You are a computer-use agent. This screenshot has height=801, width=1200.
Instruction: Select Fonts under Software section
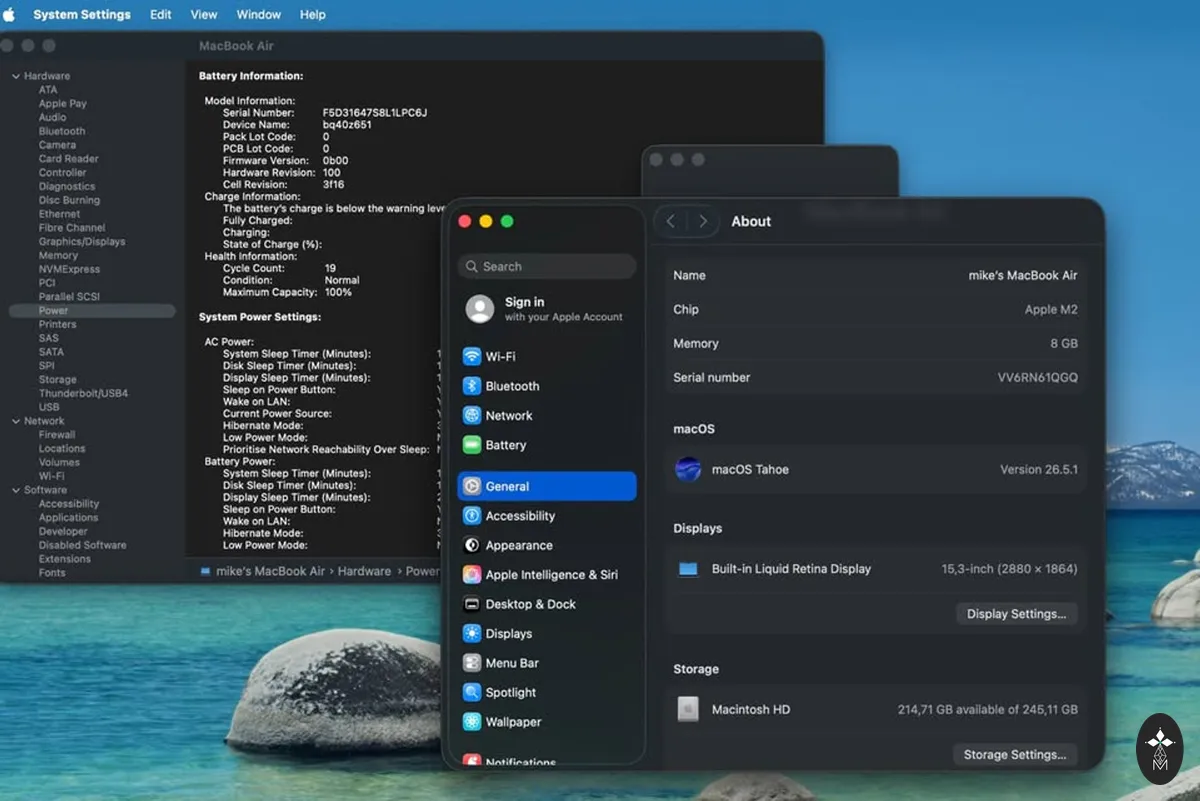[52, 573]
